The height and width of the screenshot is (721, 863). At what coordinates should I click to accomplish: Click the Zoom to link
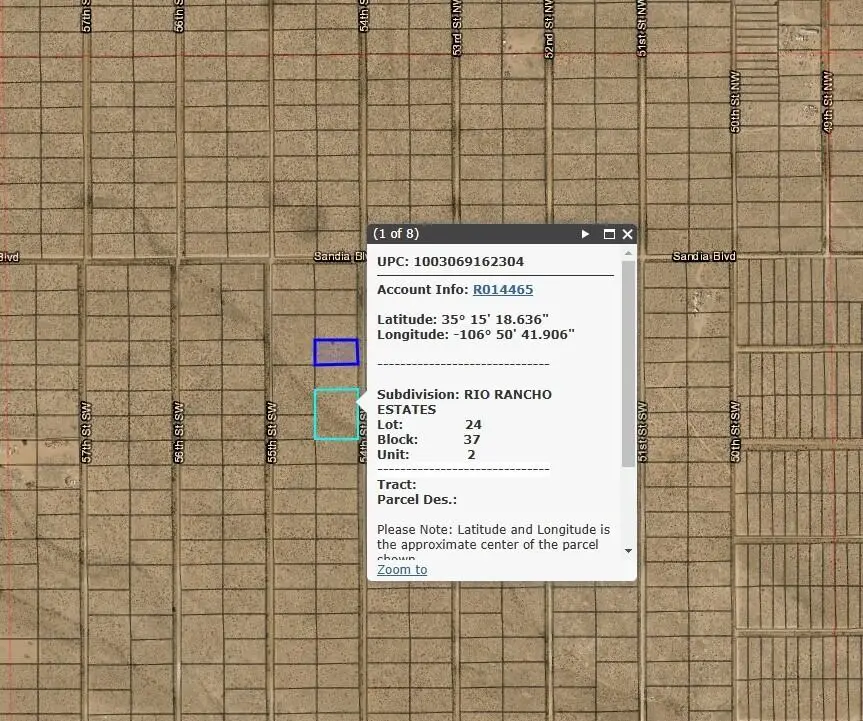coord(401,569)
